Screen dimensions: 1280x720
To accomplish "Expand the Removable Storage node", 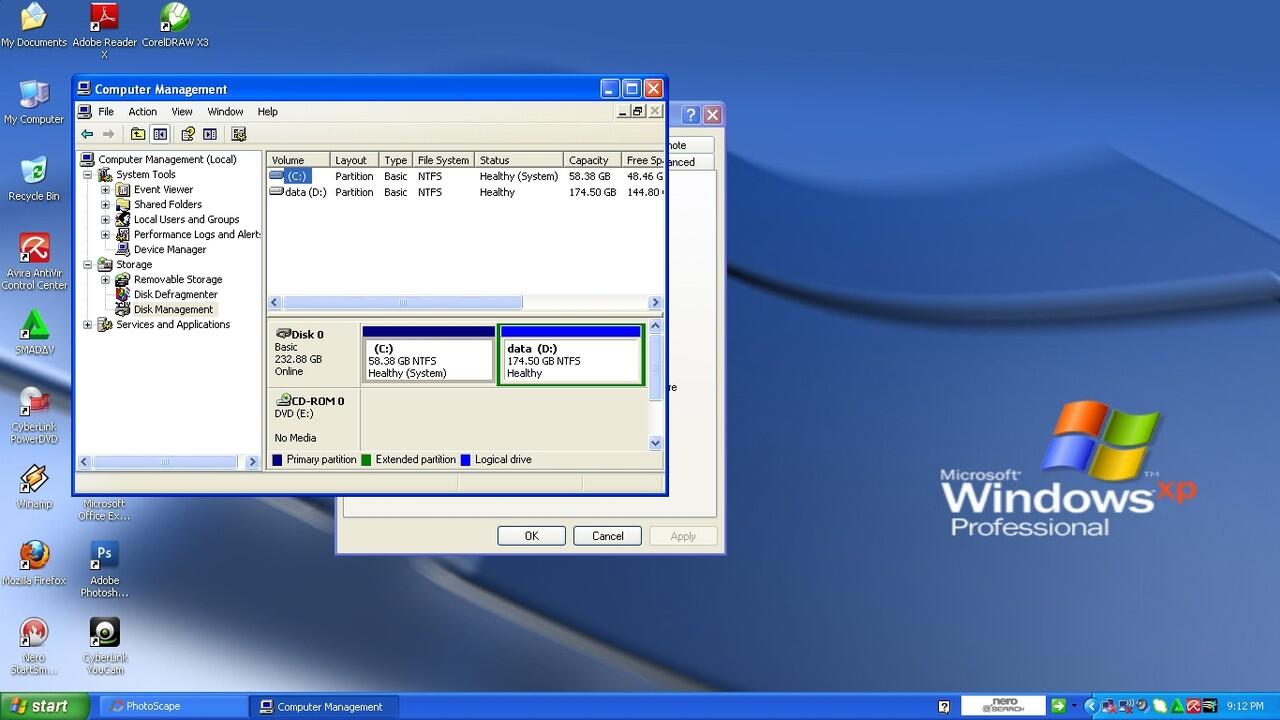I will tap(105, 279).
